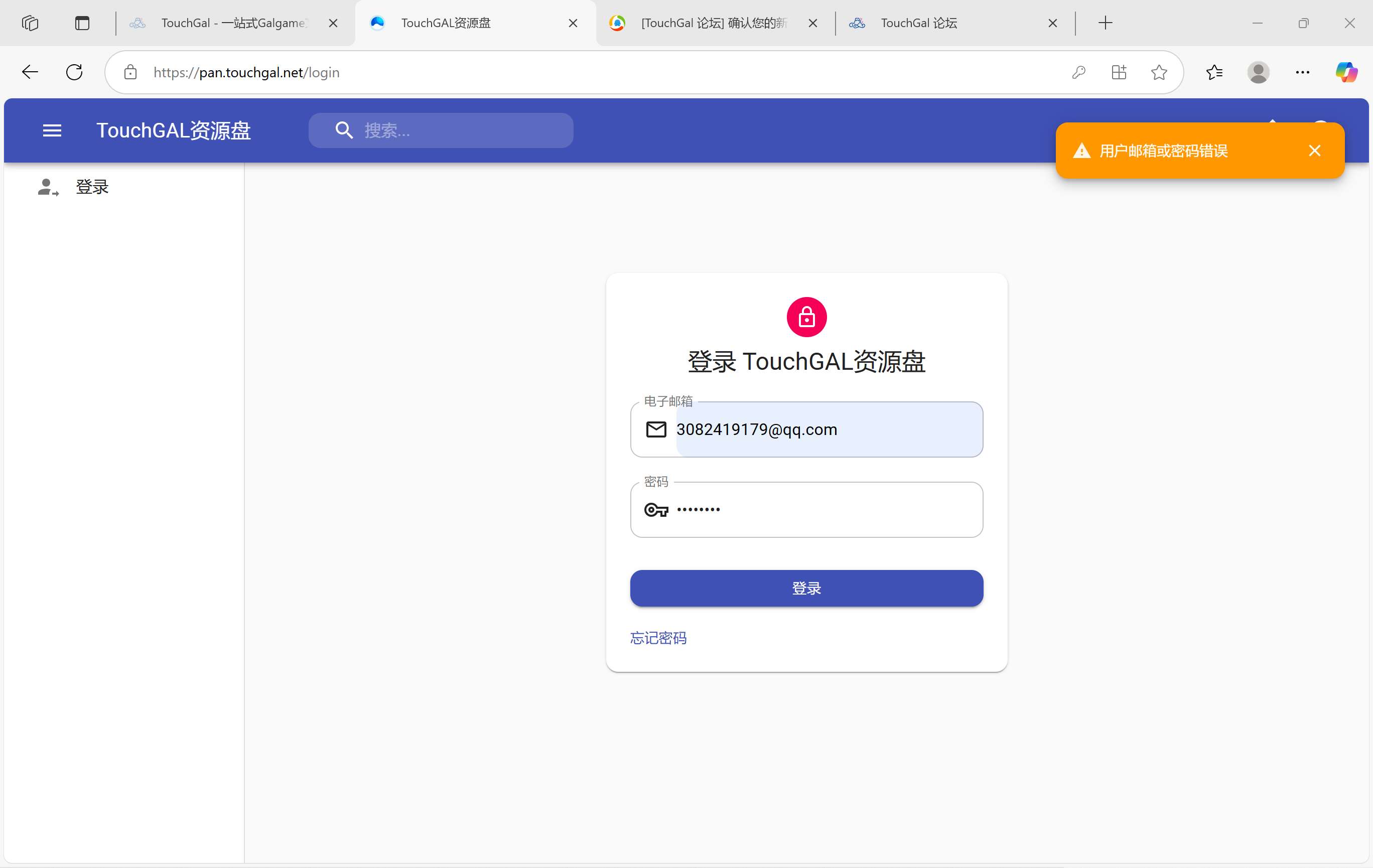Switch to [TouchGal 论坛] 确认您的新 tab
The height and width of the screenshot is (868, 1373).
pos(715,23)
